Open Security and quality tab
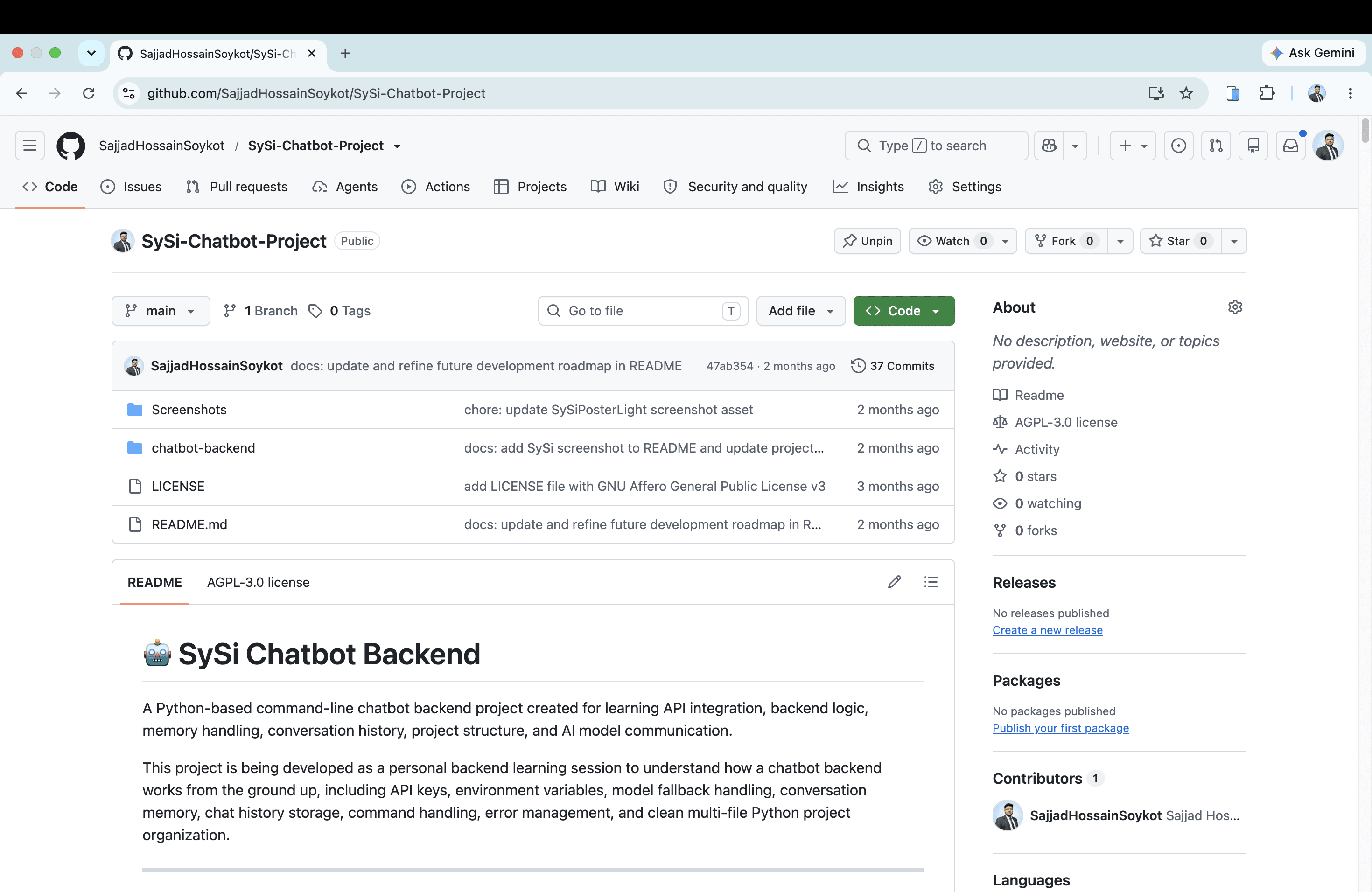Viewport: 1372px width, 892px height. [x=735, y=187]
